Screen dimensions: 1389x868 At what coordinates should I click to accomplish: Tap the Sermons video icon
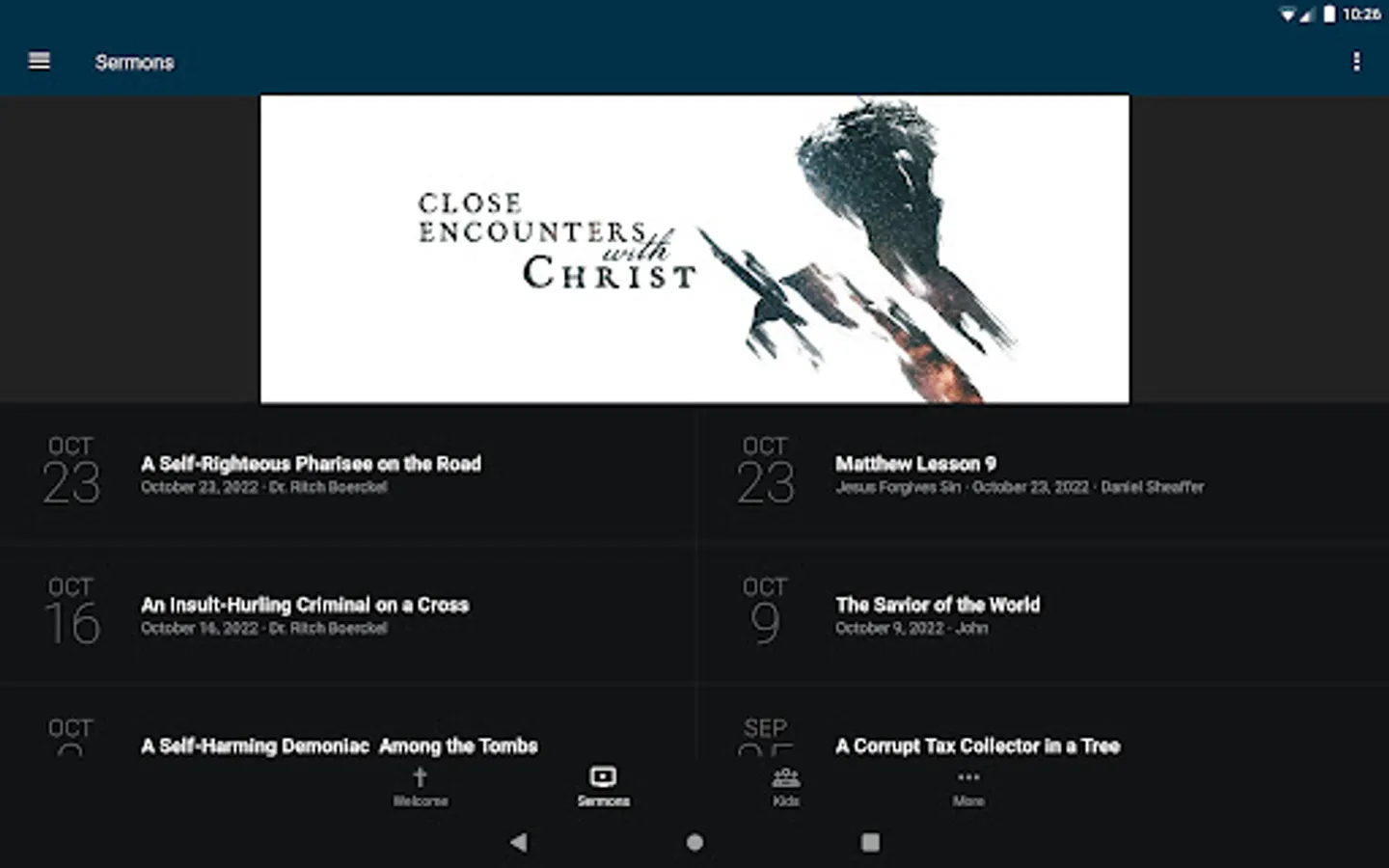603,777
